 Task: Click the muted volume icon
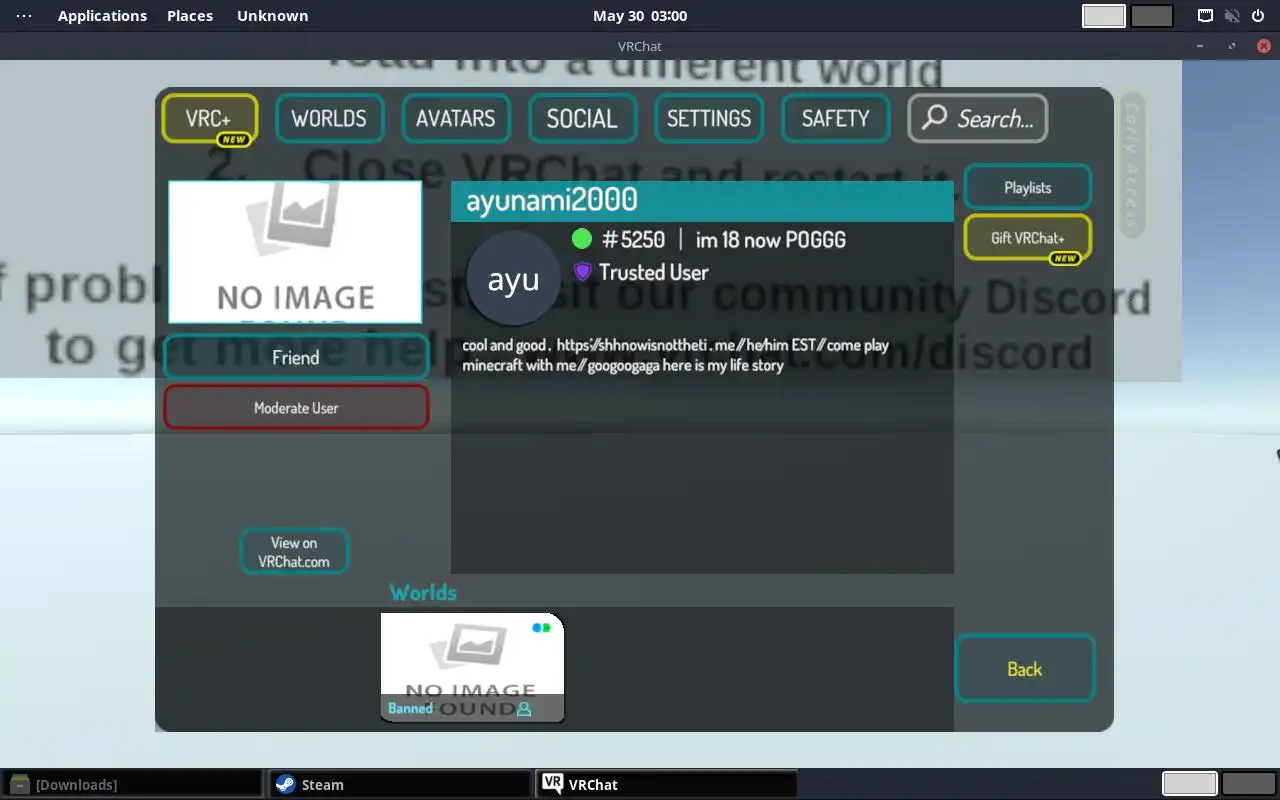(1232, 15)
